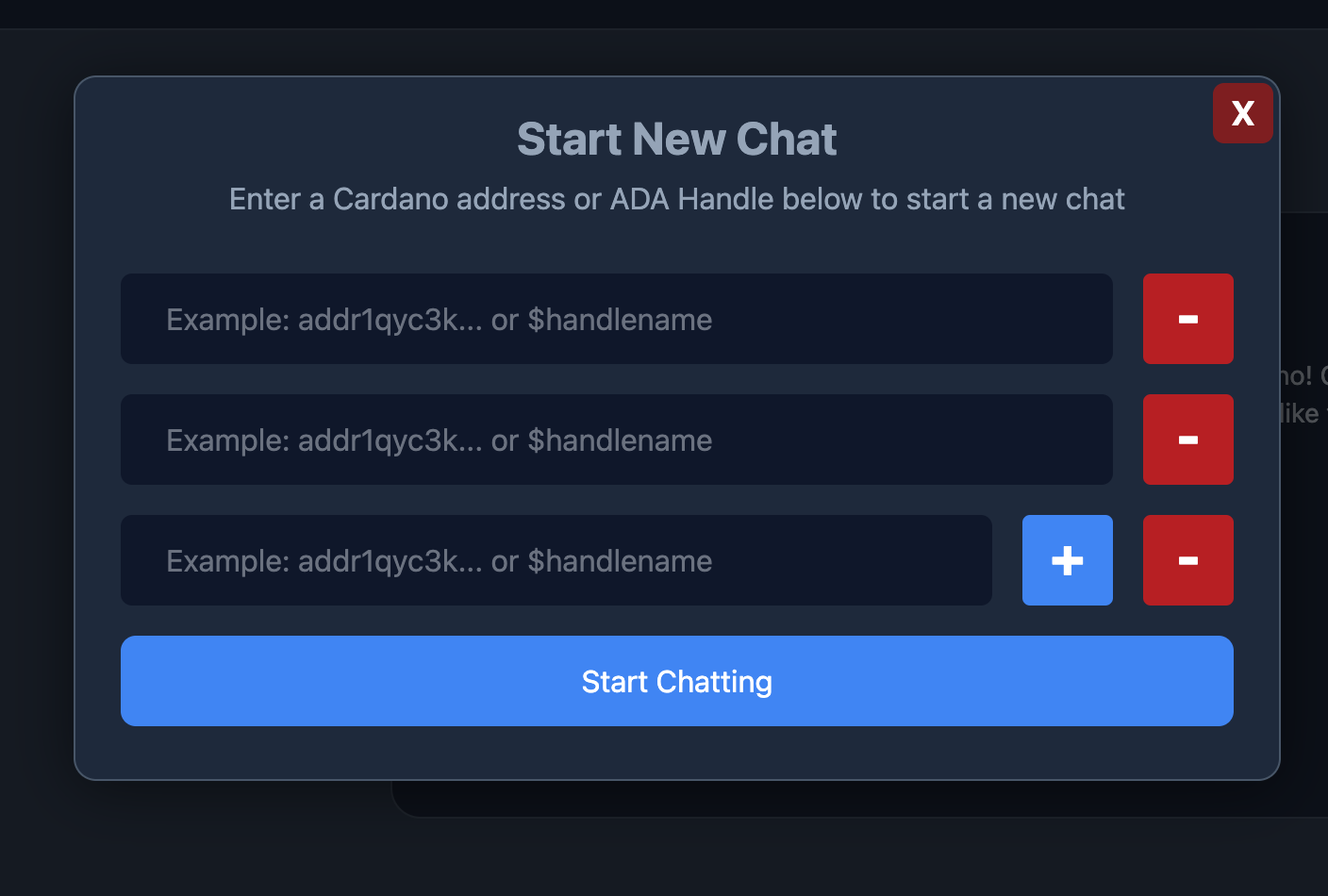This screenshot has height=896, width=1328.
Task: Click the "Start New Chat" heading
Action: pyautogui.click(x=676, y=140)
